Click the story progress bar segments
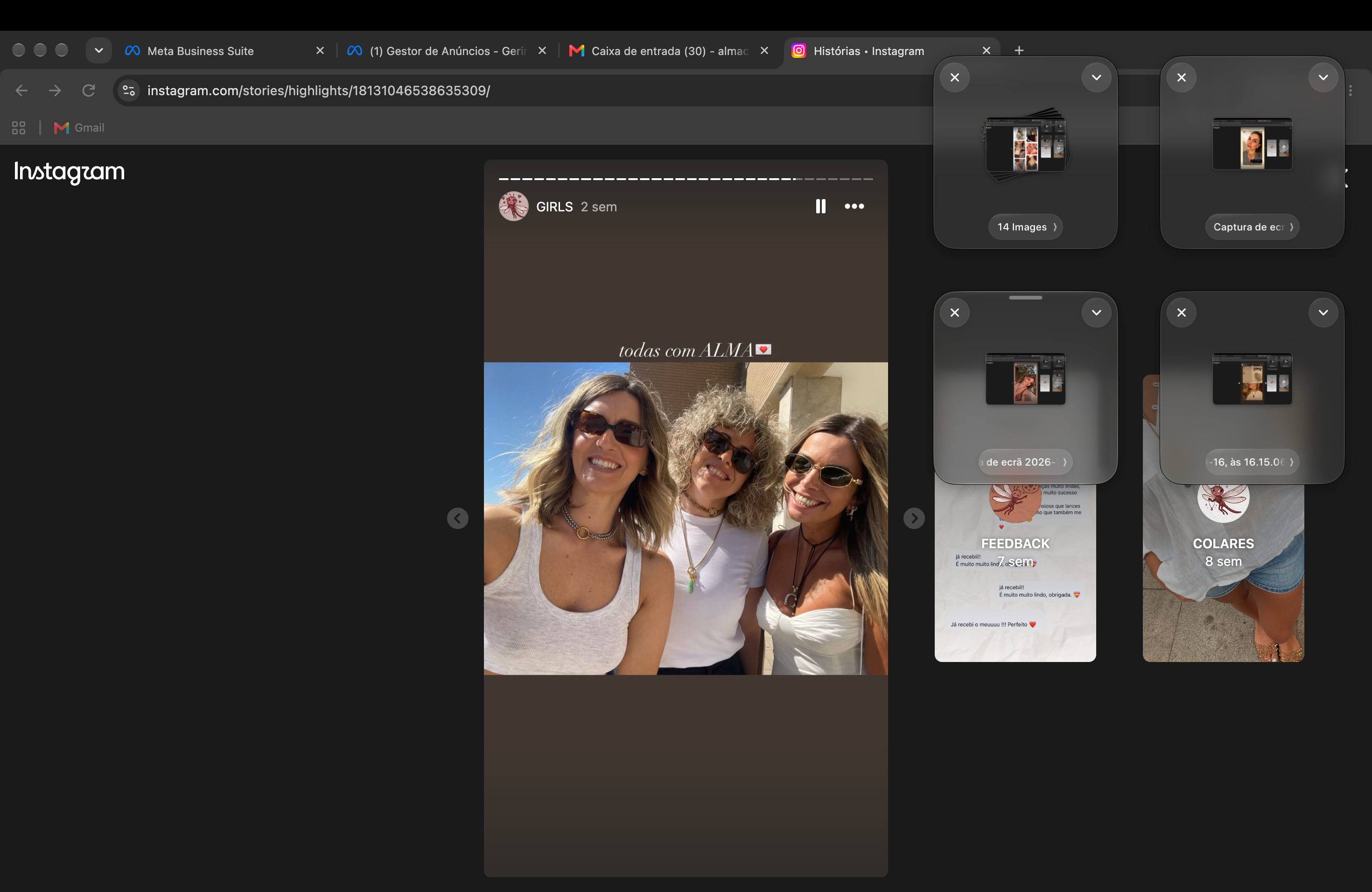 coord(686,179)
